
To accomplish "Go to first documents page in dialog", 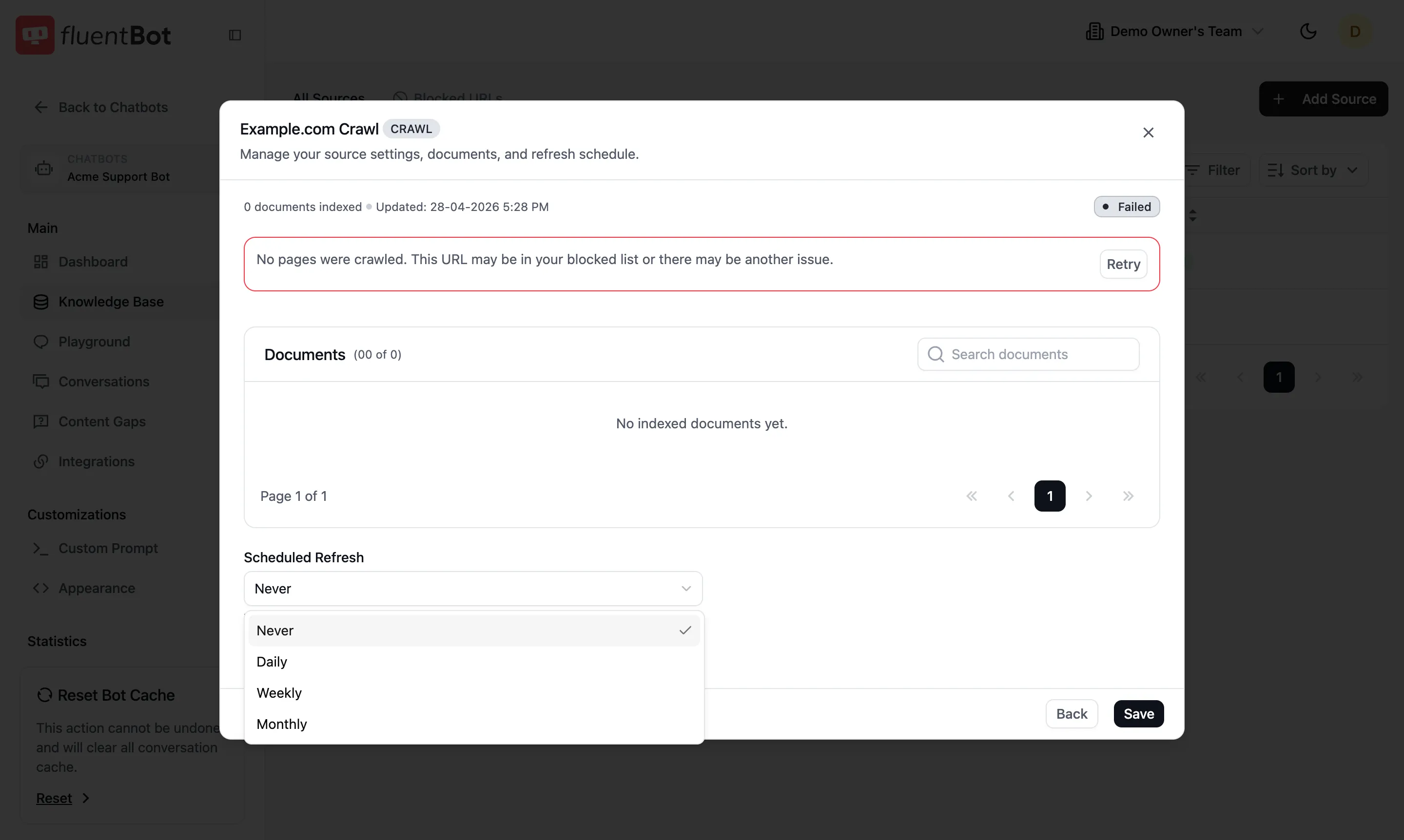I will coord(972,496).
